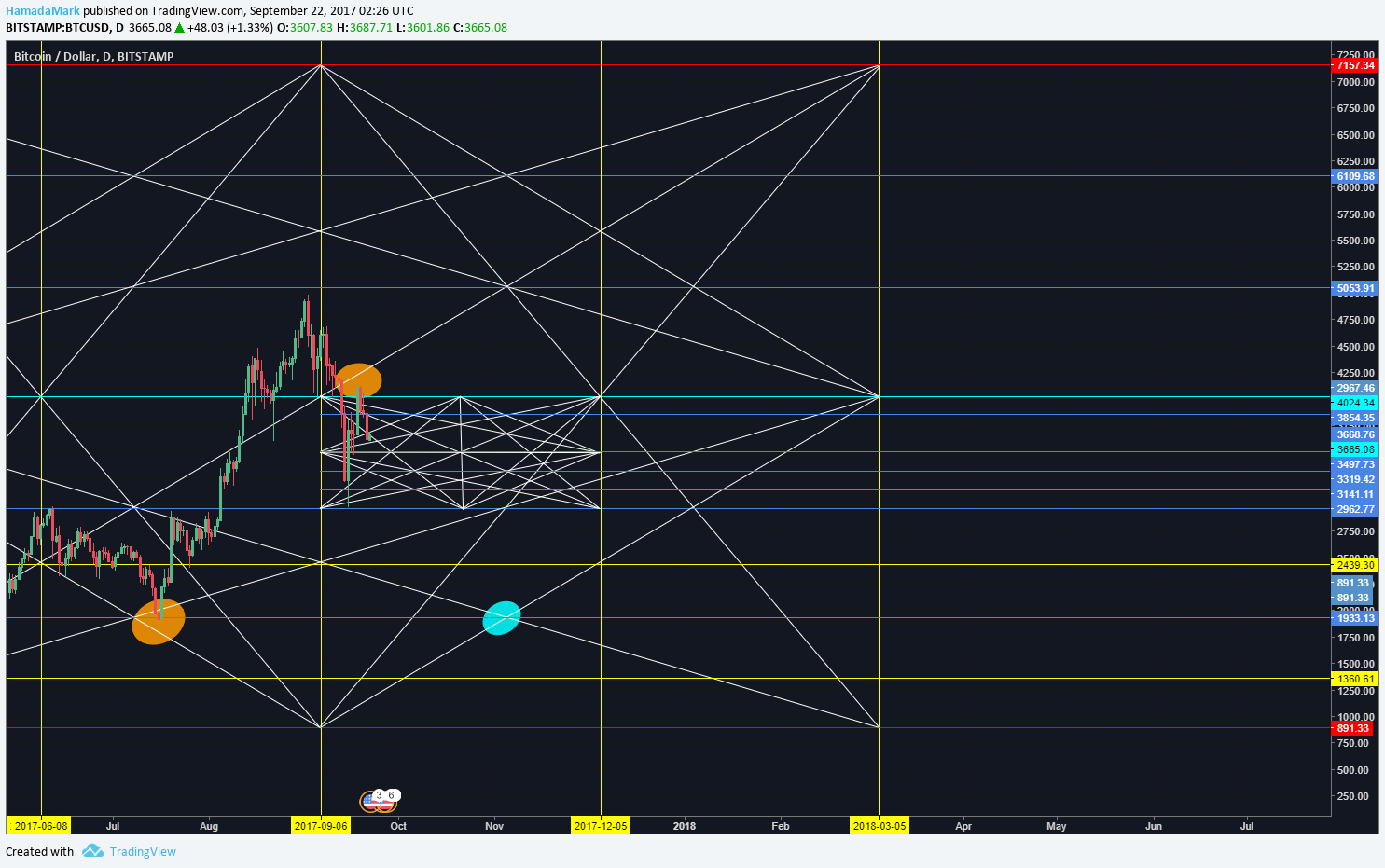This screenshot has height=868, width=1385.
Task: Click the 5500.00 tick on the price axis
Action: (1355, 241)
